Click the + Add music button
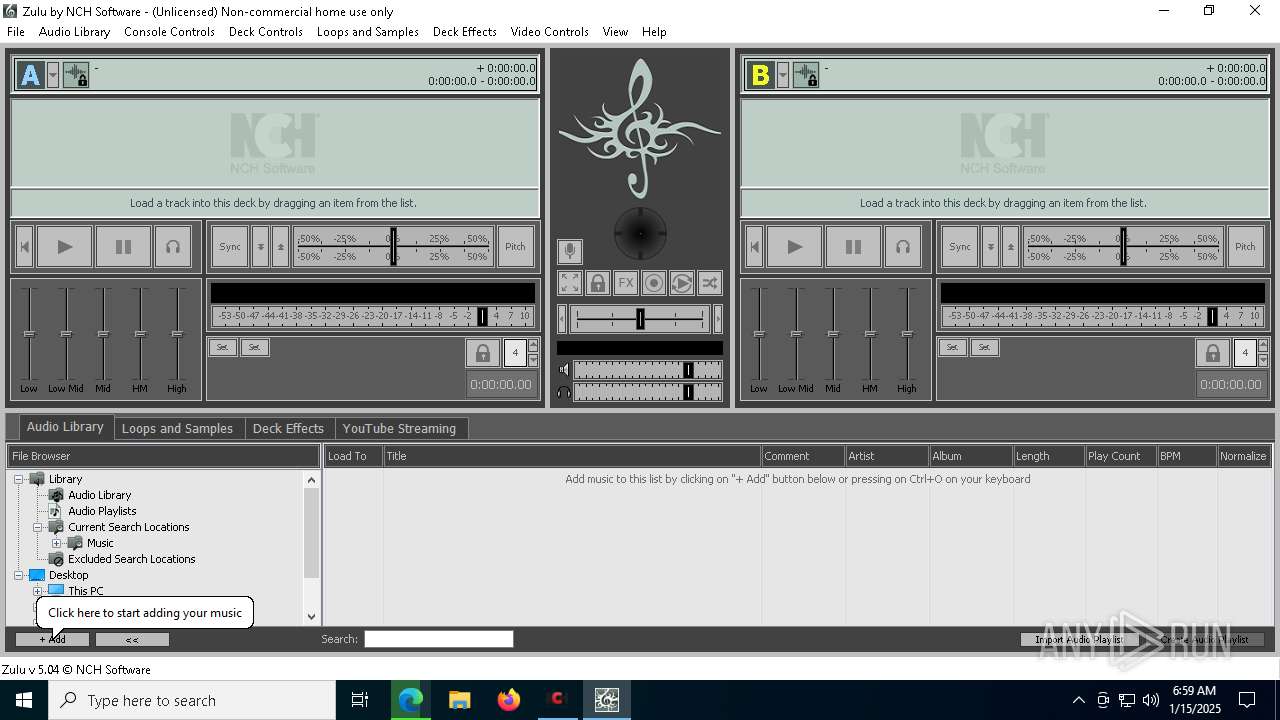The image size is (1280, 720). (x=52, y=639)
